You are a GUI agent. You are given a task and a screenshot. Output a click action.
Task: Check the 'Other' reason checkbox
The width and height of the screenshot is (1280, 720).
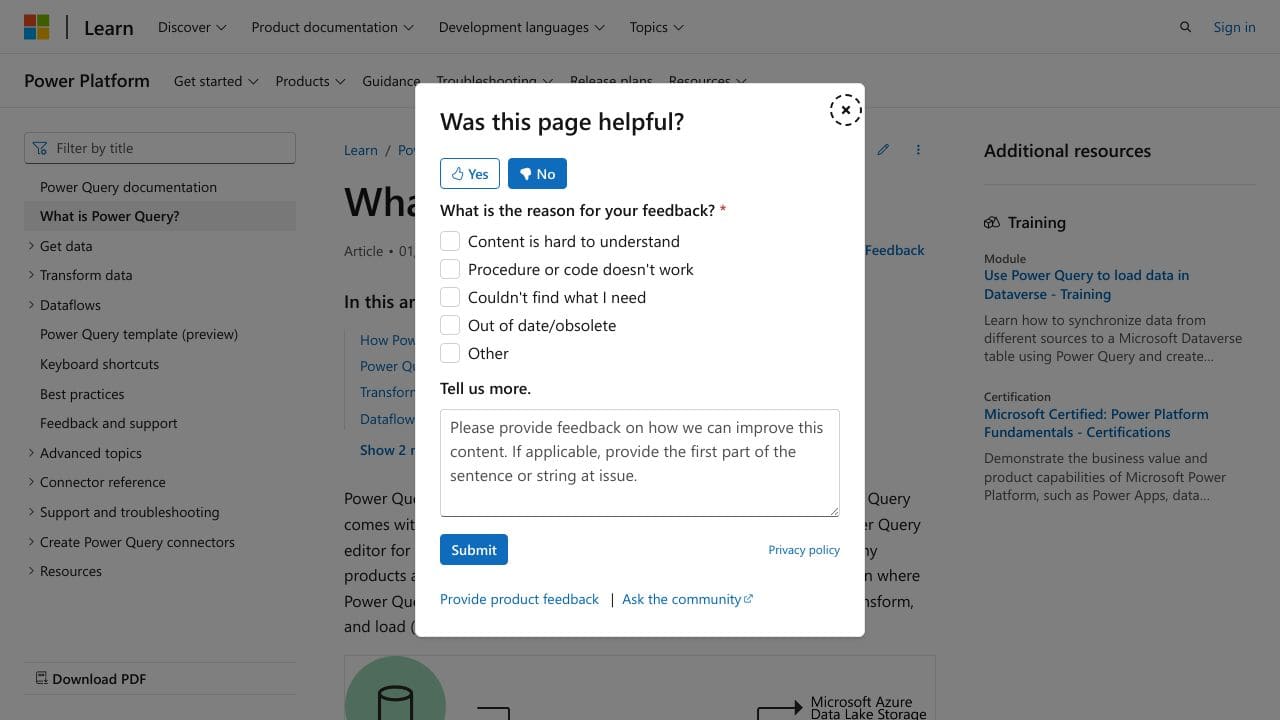[x=450, y=353]
